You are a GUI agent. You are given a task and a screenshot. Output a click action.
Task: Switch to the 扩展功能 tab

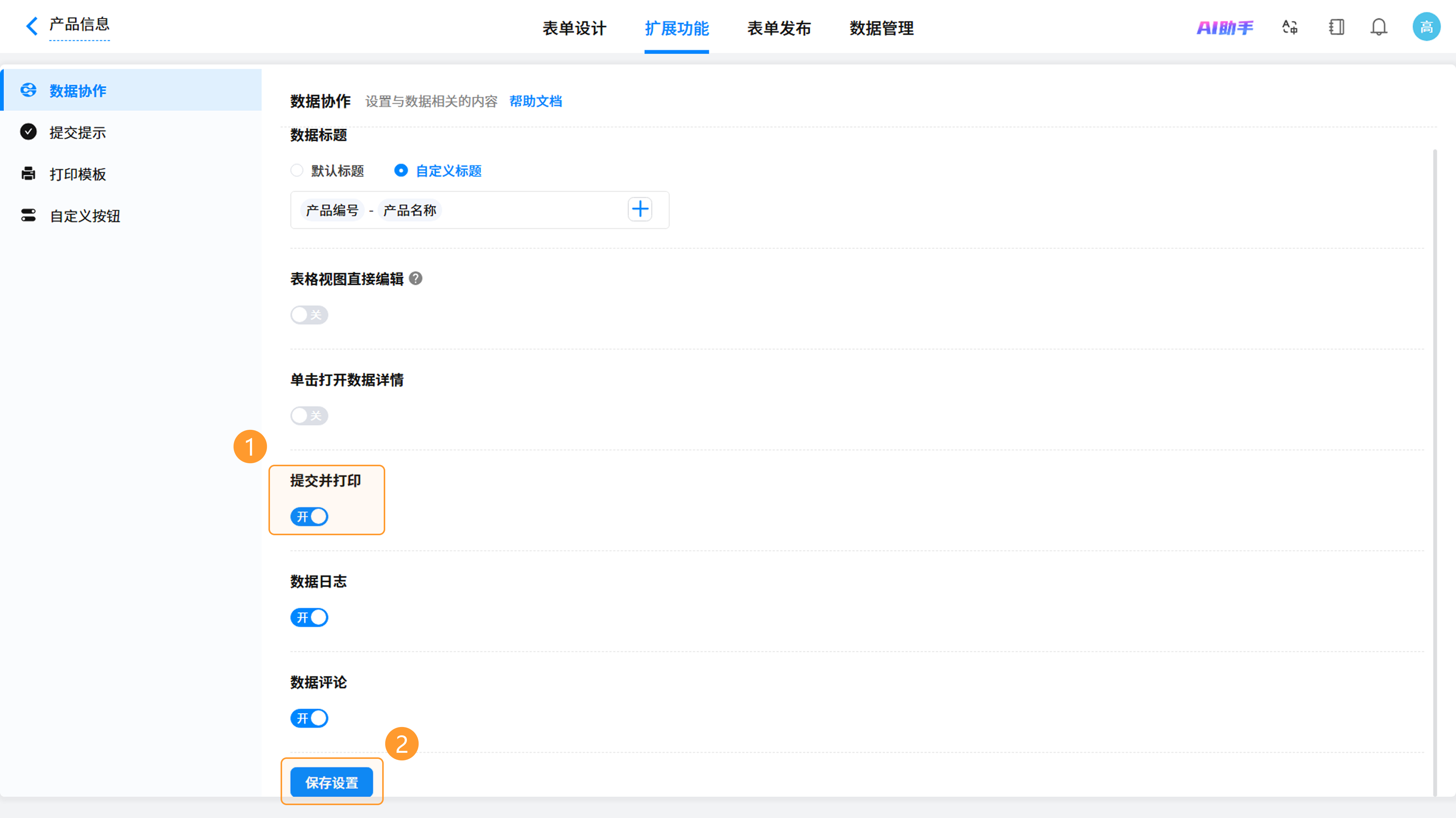point(676,28)
